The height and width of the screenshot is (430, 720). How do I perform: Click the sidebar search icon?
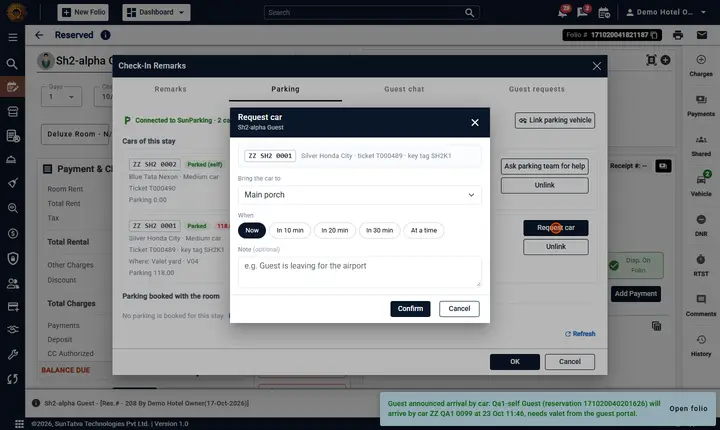12,64
